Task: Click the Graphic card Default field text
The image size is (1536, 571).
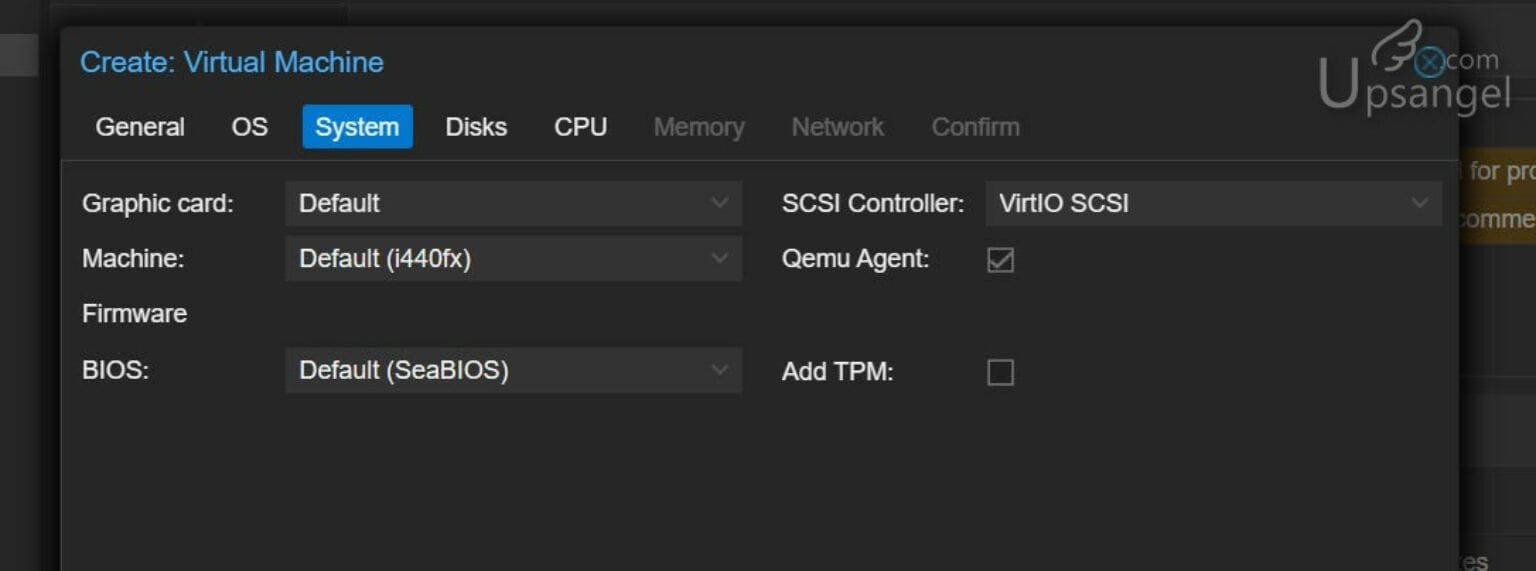Action: [x=340, y=203]
